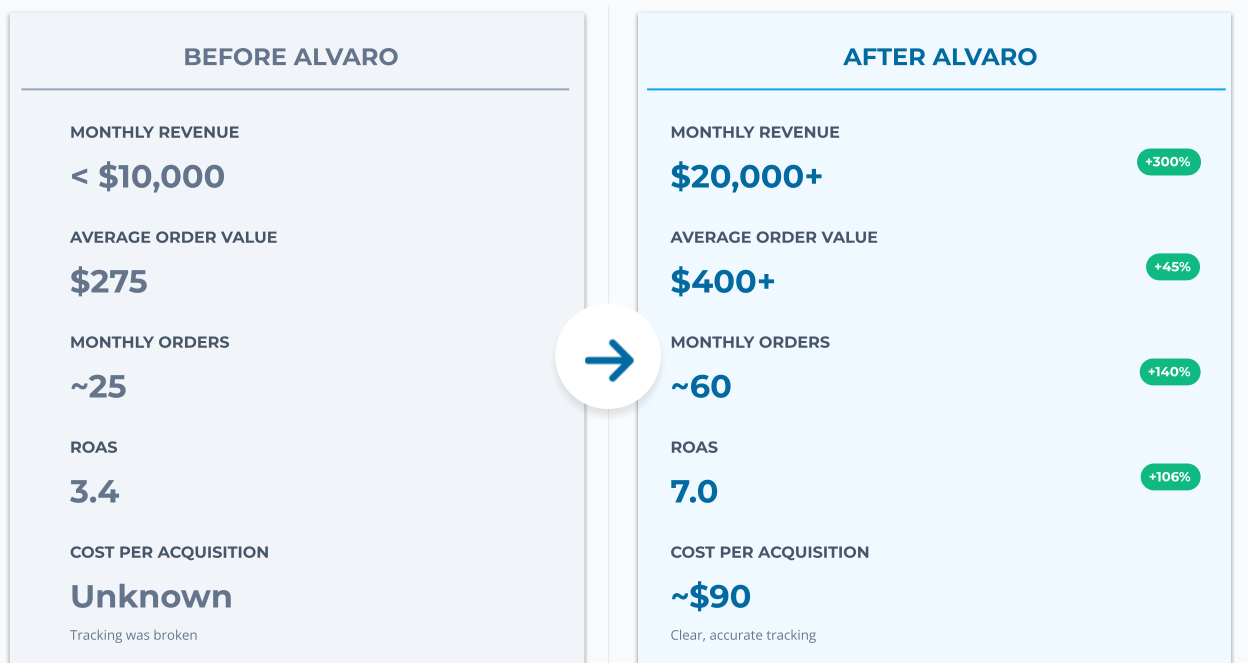Click the +140% monthly orders badge

(x=1169, y=372)
